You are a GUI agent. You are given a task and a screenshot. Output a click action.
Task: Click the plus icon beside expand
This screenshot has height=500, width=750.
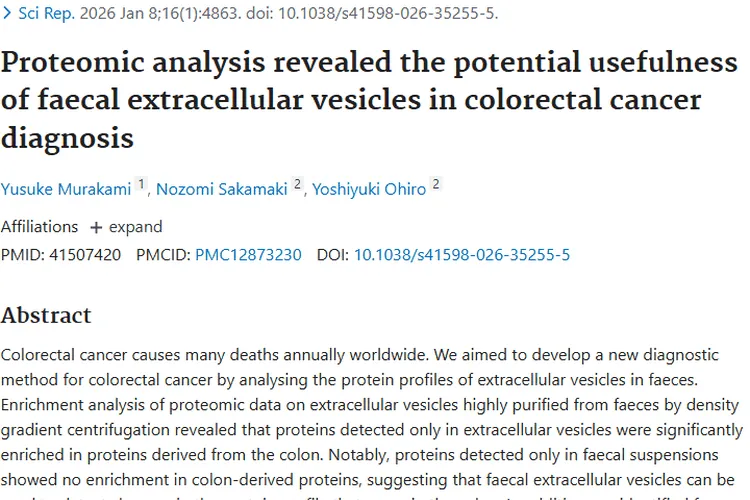pyautogui.click(x=97, y=227)
